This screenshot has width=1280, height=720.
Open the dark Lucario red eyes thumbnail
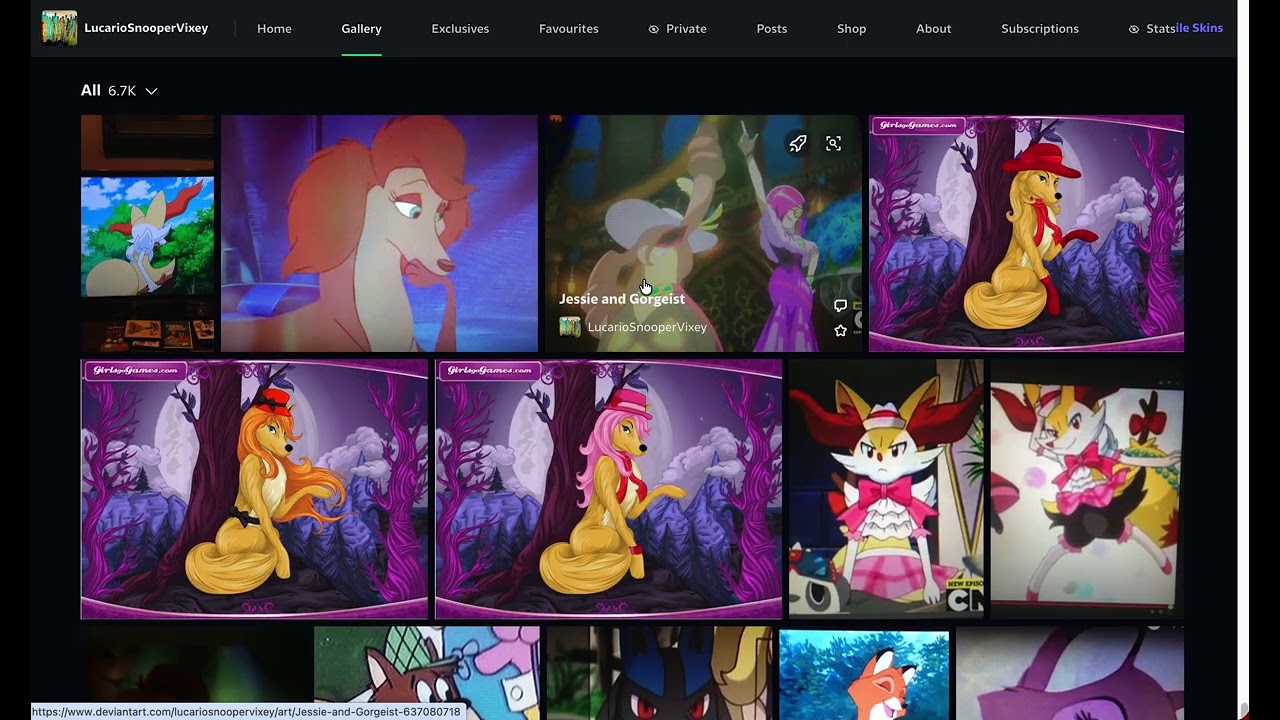tap(660, 673)
